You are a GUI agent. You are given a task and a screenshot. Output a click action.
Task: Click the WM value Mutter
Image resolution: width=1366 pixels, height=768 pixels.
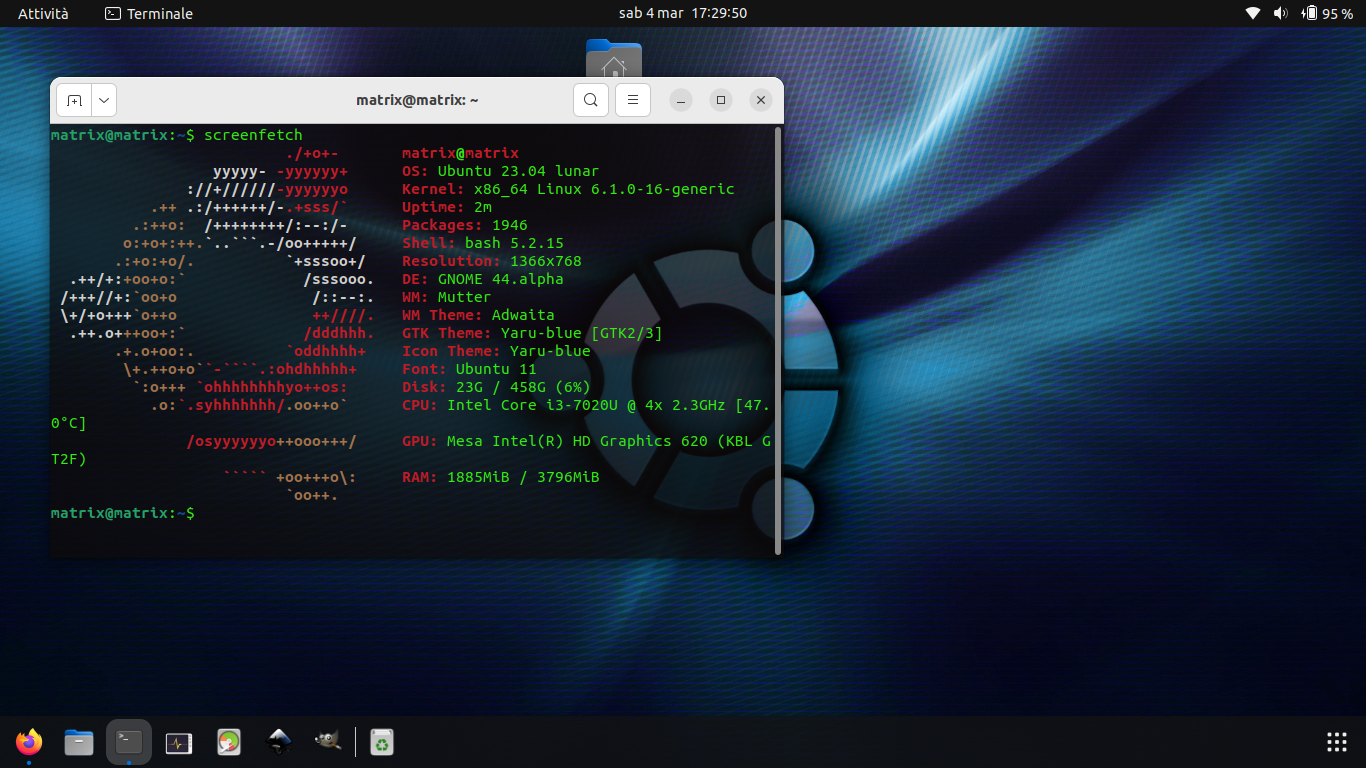tap(464, 297)
